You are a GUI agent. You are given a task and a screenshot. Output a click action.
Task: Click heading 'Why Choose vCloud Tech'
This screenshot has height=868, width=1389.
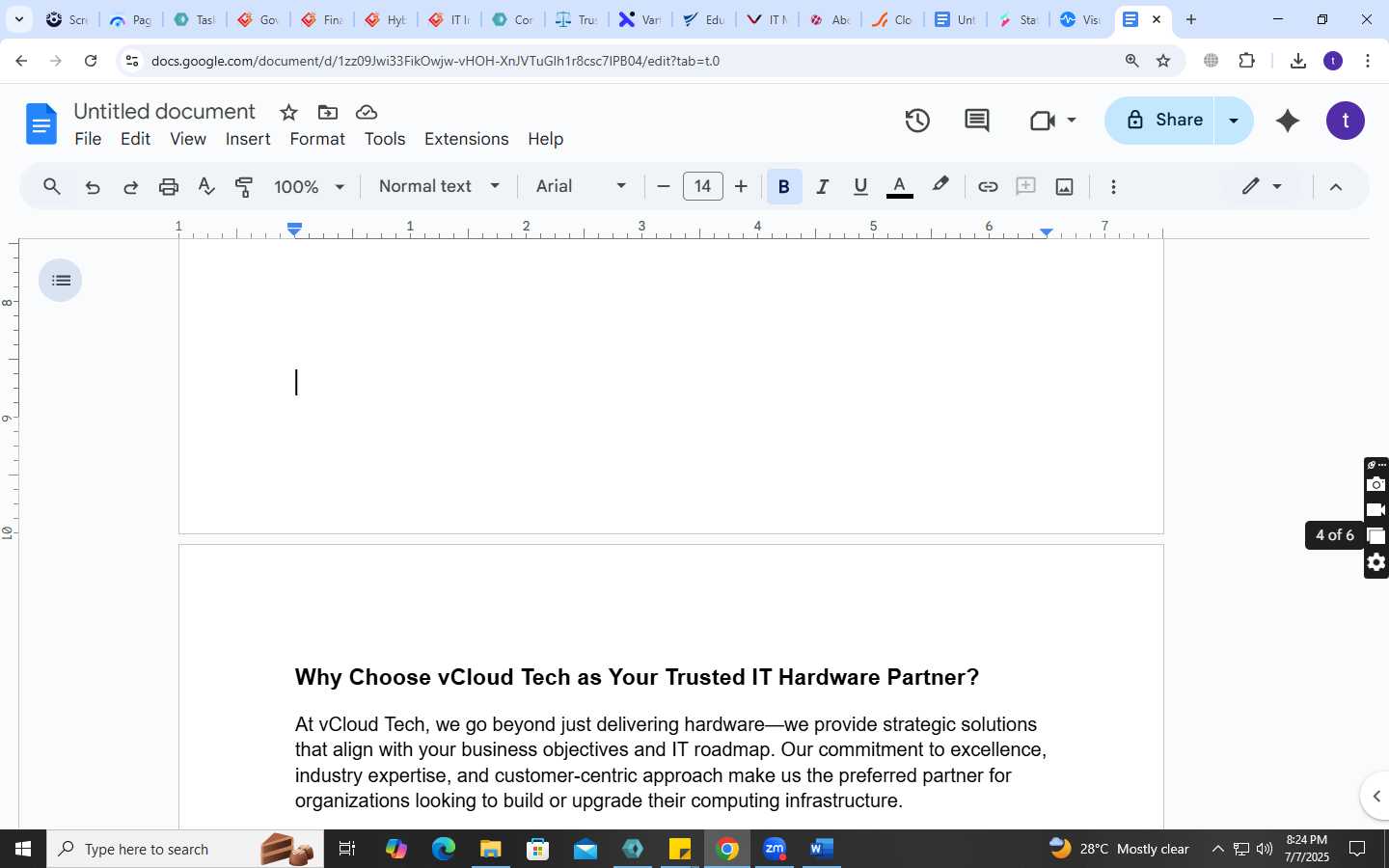click(x=637, y=677)
